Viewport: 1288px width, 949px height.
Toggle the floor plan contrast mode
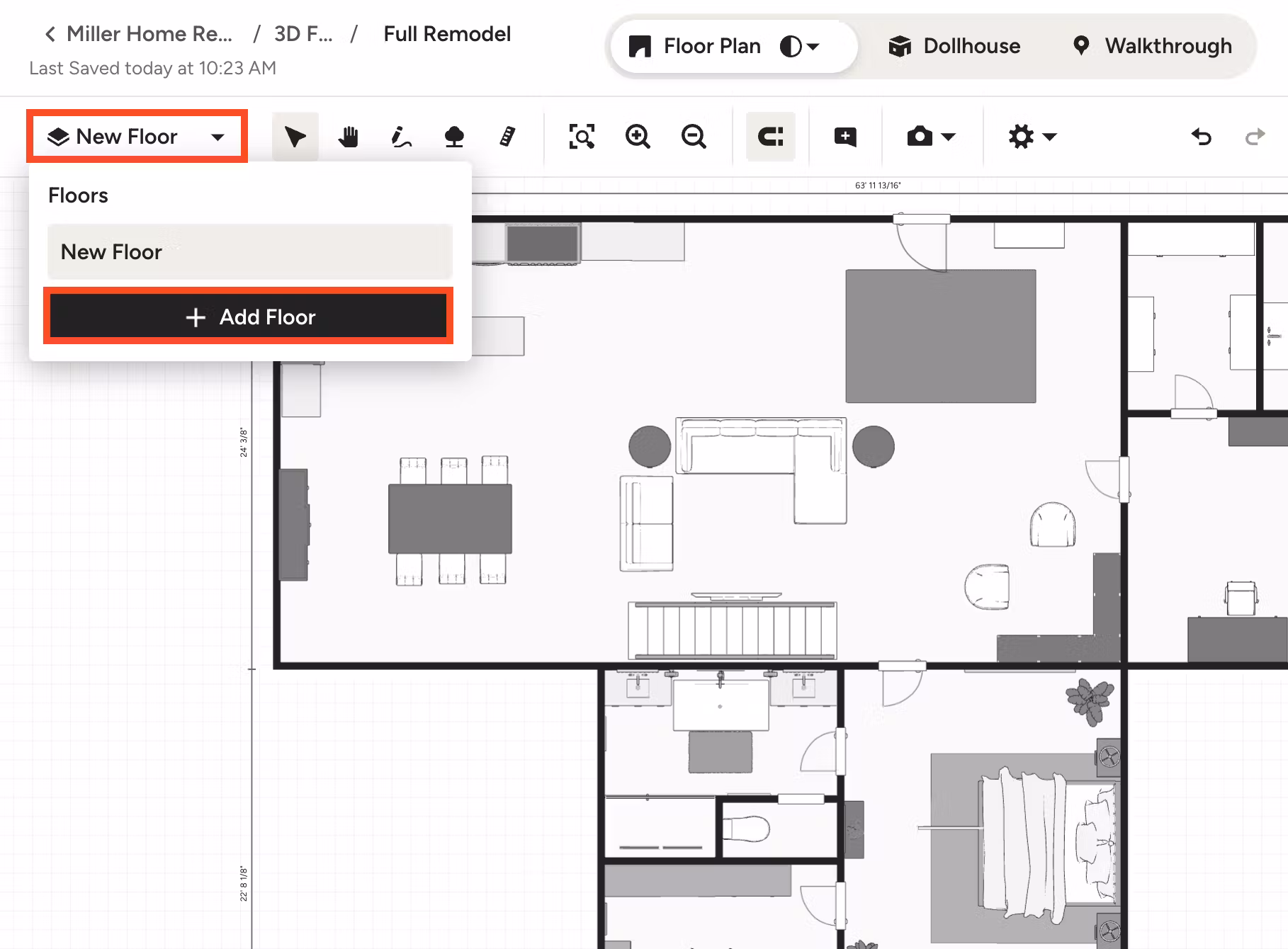click(x=799, y=47)
